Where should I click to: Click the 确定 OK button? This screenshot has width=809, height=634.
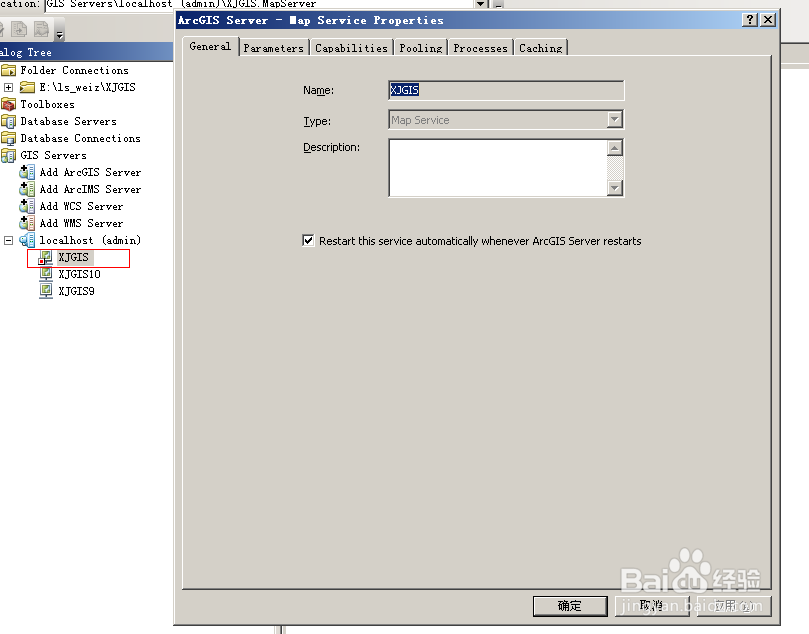point(570,606)
